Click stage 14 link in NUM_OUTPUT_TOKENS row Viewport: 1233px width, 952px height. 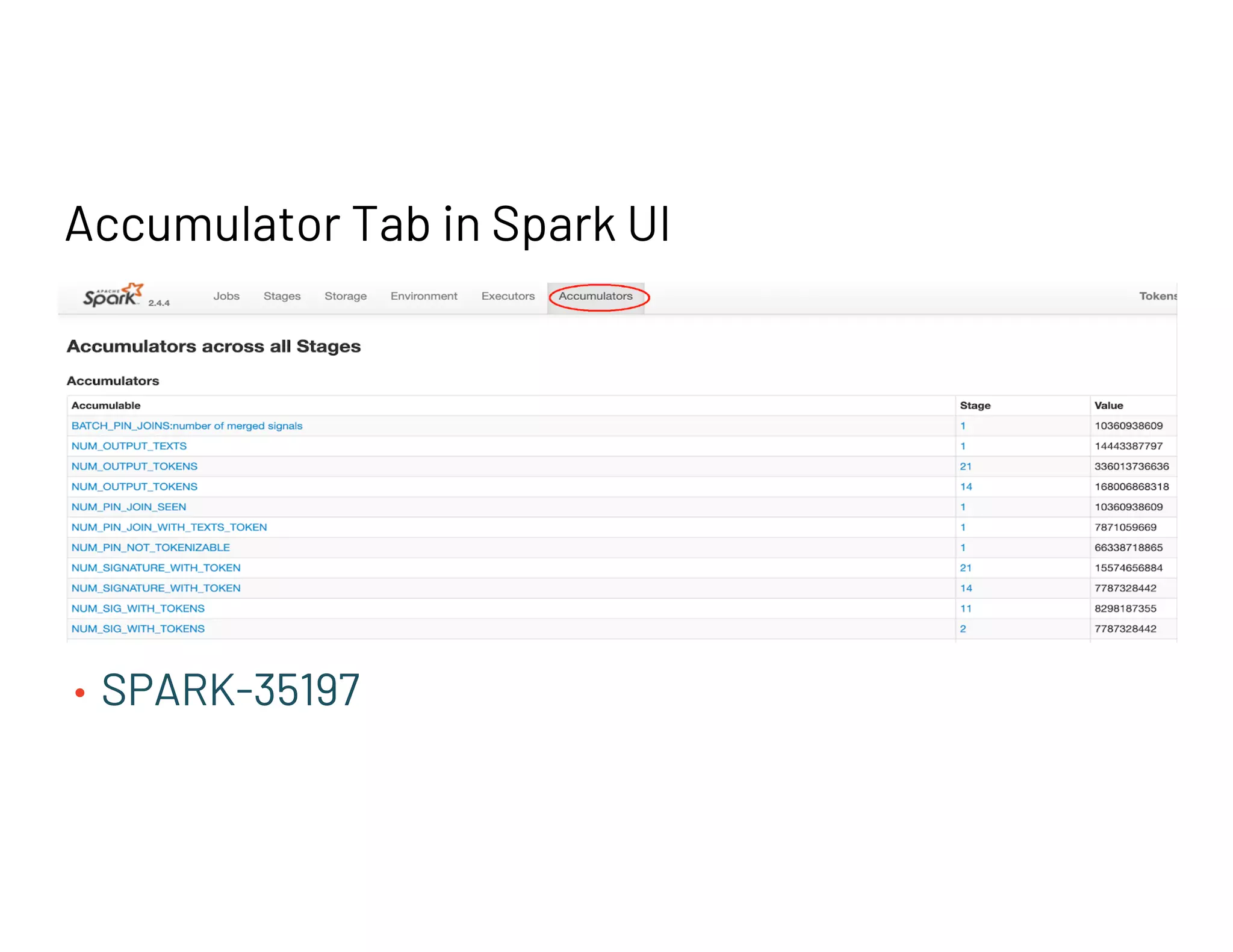point(966,487)
